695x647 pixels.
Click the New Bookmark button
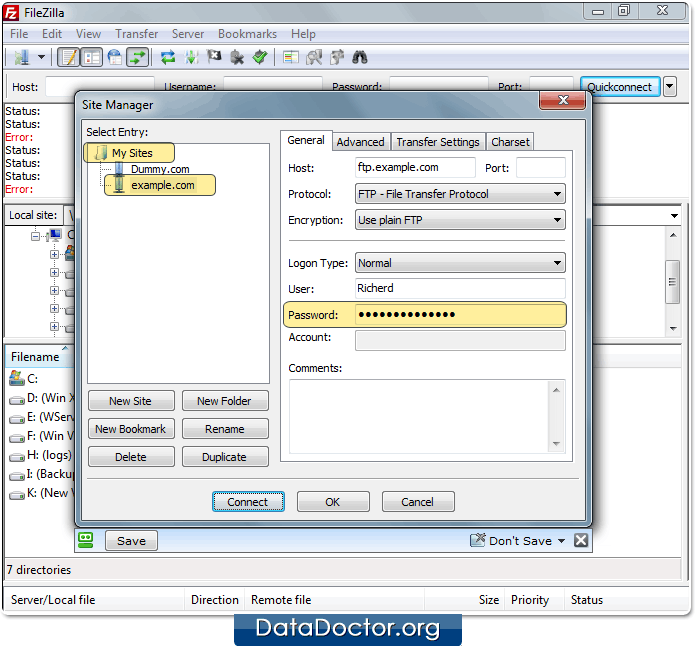[x=131, y=429]
